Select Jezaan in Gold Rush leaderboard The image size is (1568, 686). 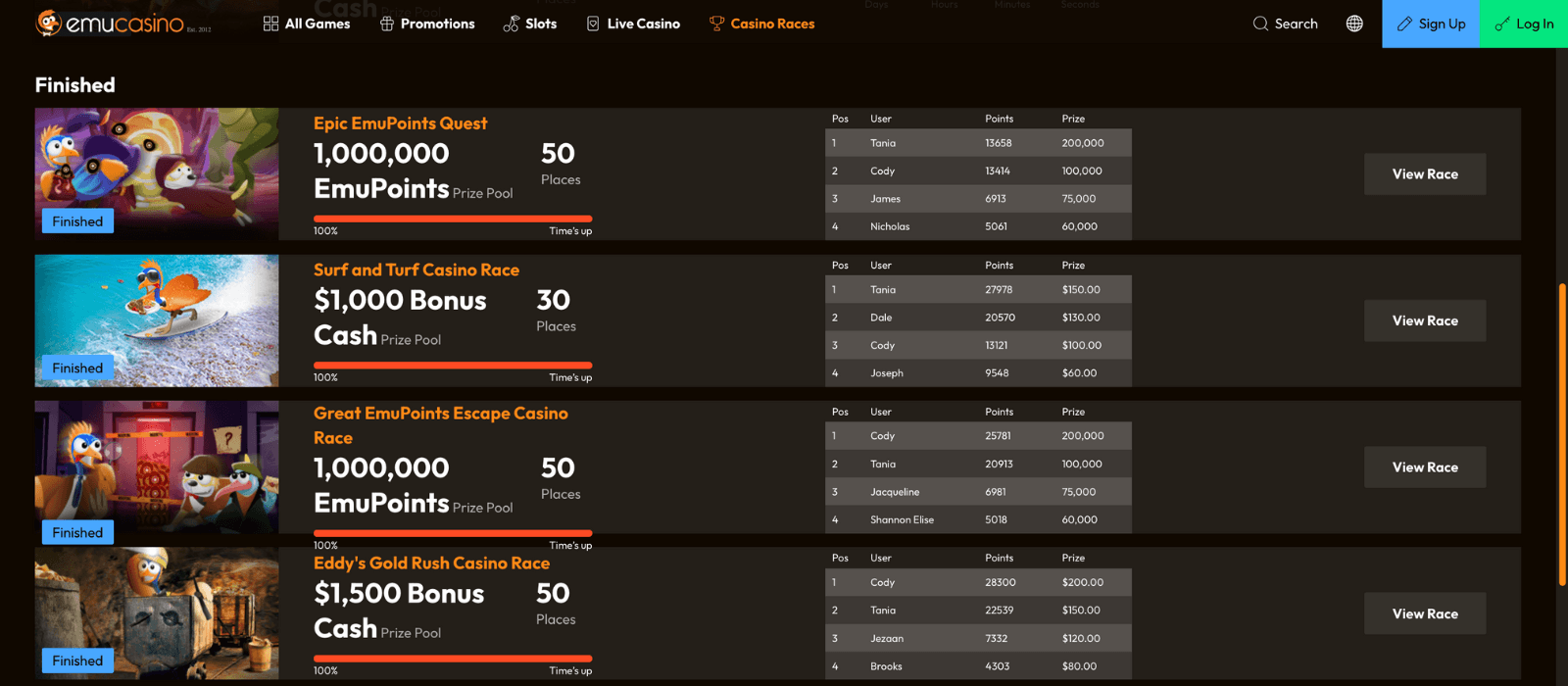[887, 639]
